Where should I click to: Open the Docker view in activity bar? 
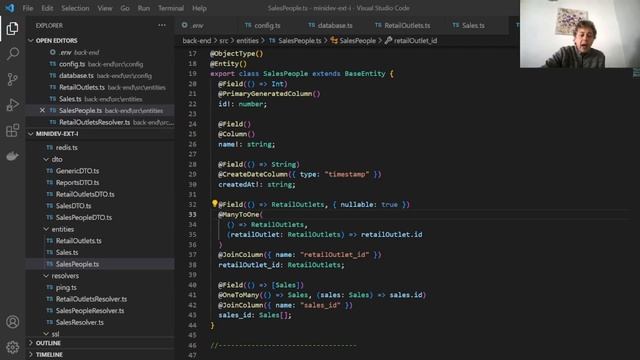[12, 156]
